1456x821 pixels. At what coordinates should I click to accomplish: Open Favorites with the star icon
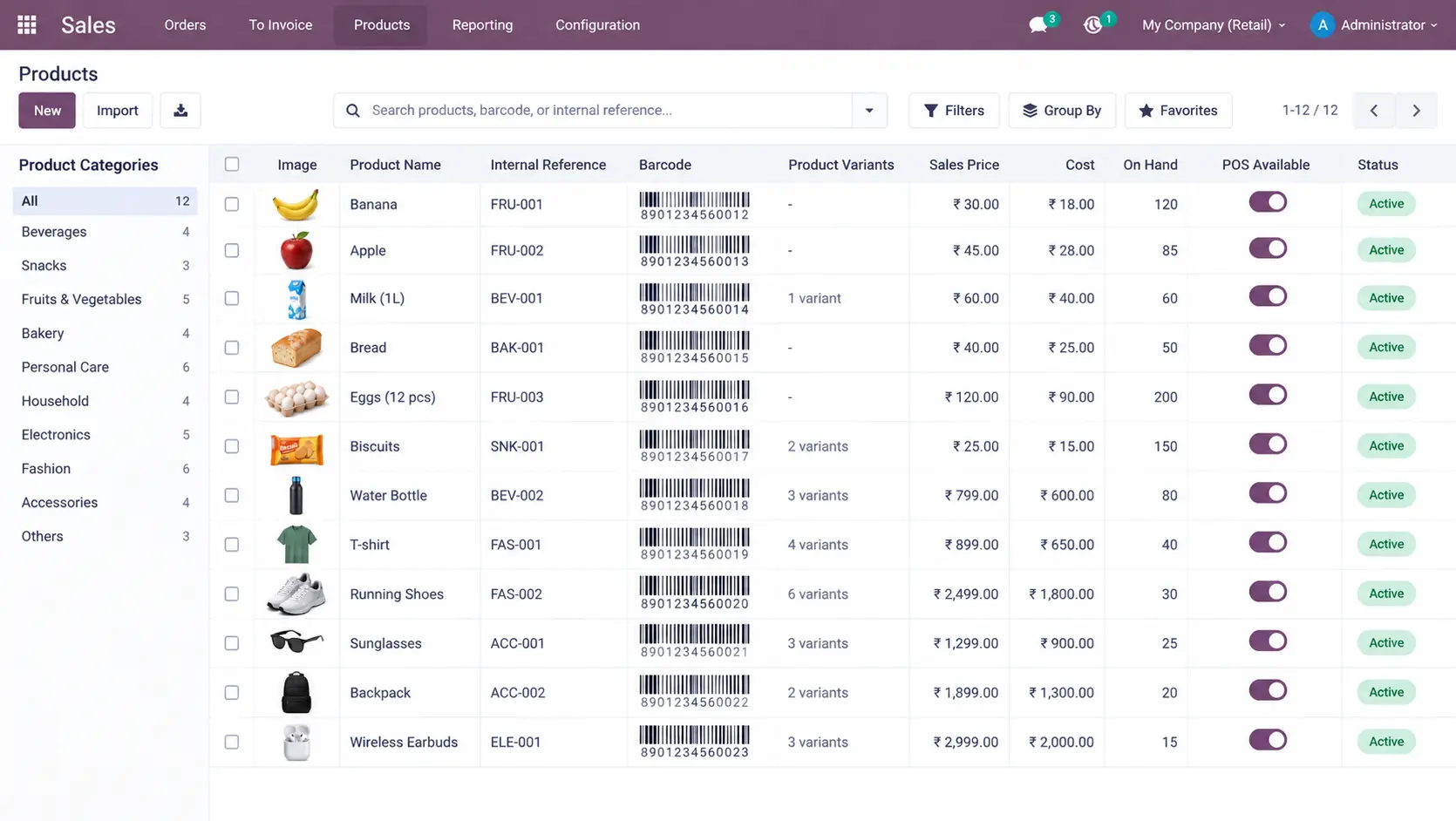pos(1178,111)
